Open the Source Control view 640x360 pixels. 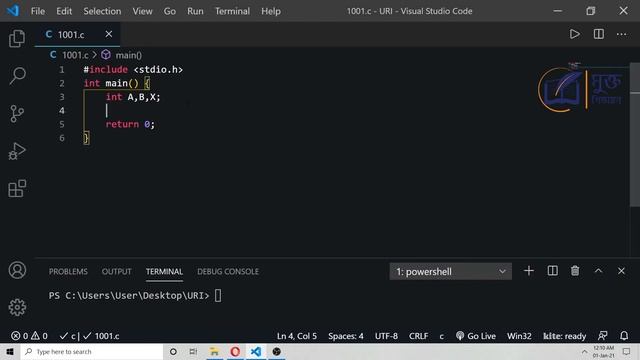tap(17, 113)
